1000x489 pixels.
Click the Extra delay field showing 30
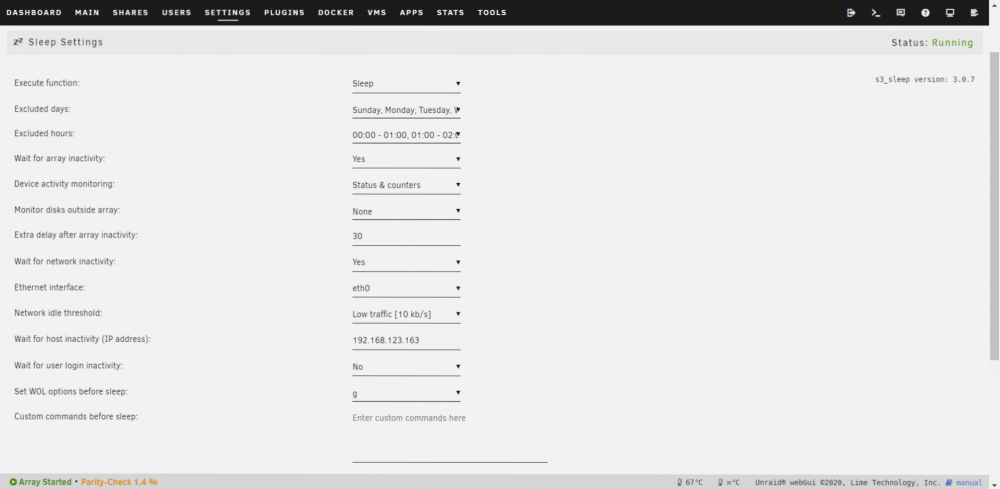[406, 237]
